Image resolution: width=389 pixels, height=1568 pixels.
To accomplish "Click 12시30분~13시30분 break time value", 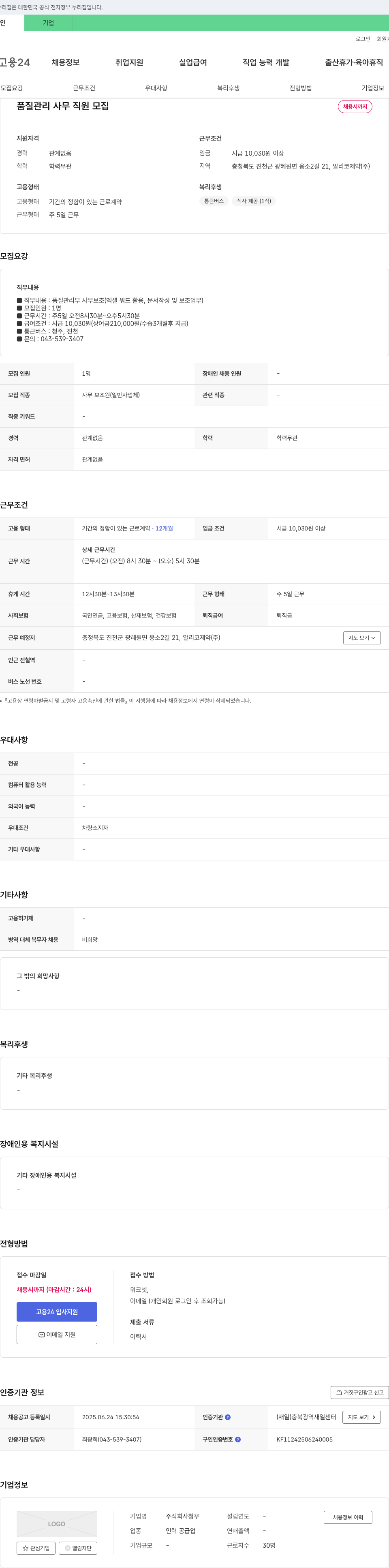I will (x=108, y=594).
